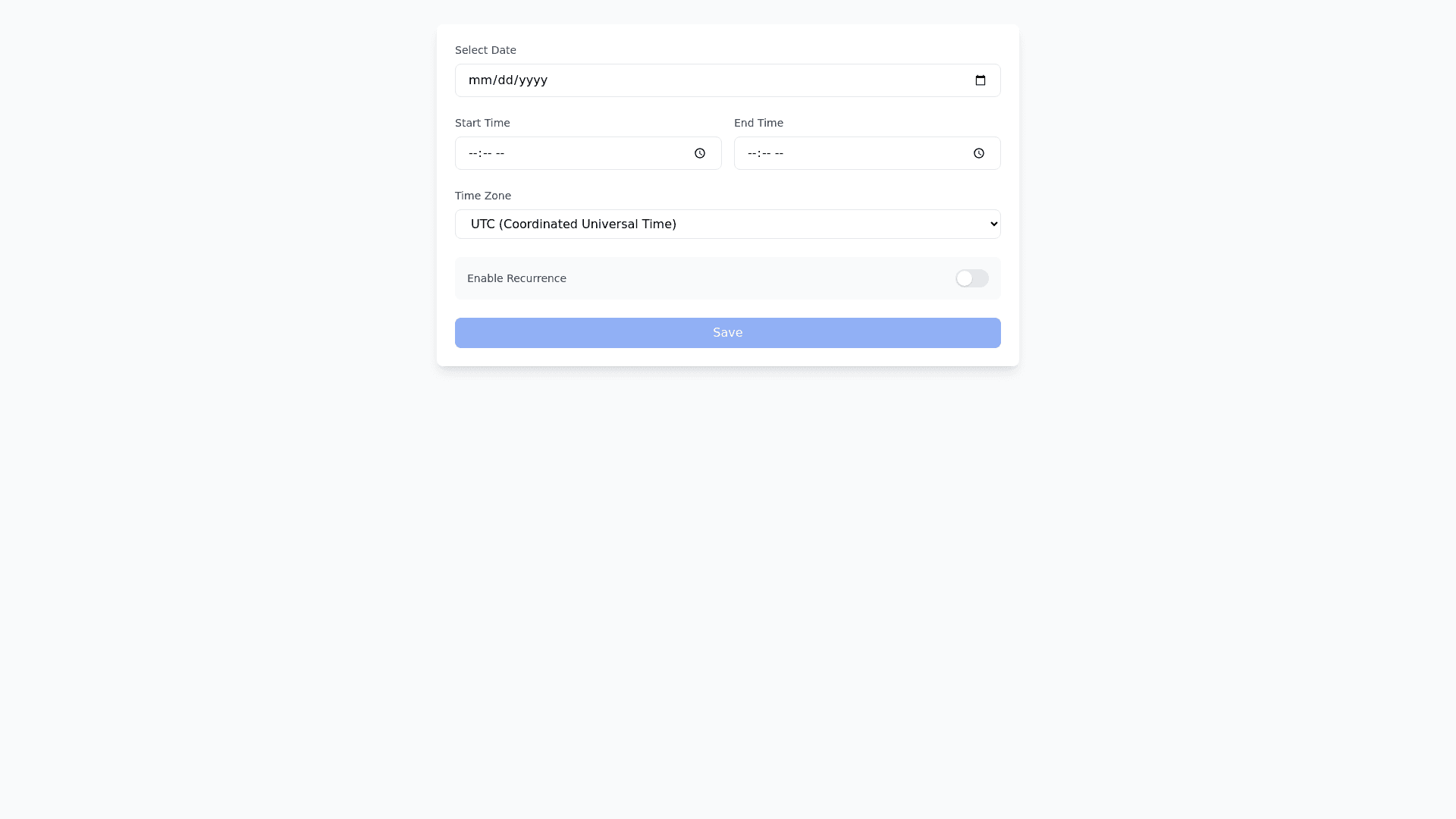Click the clock icon in End Time field
The height and width of the screenshot is (819, 1456).
point(979,153)
